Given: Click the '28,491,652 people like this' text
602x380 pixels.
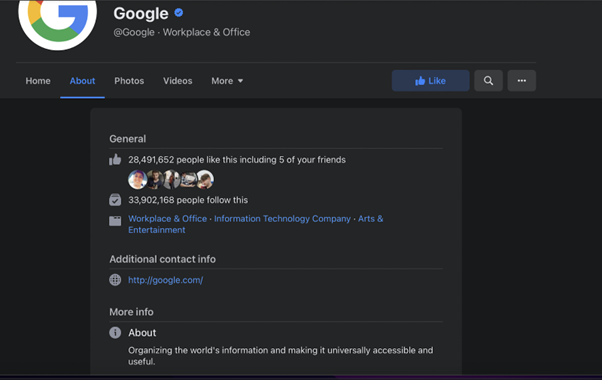Looking at the screenshot, I should [x=237, y=160].
